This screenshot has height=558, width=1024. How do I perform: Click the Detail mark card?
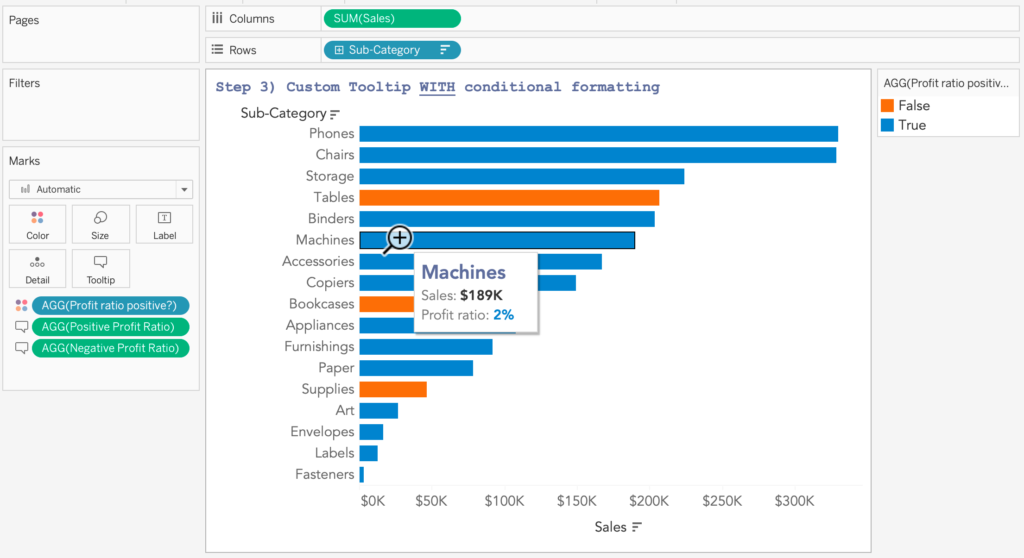tap(37, 268)
